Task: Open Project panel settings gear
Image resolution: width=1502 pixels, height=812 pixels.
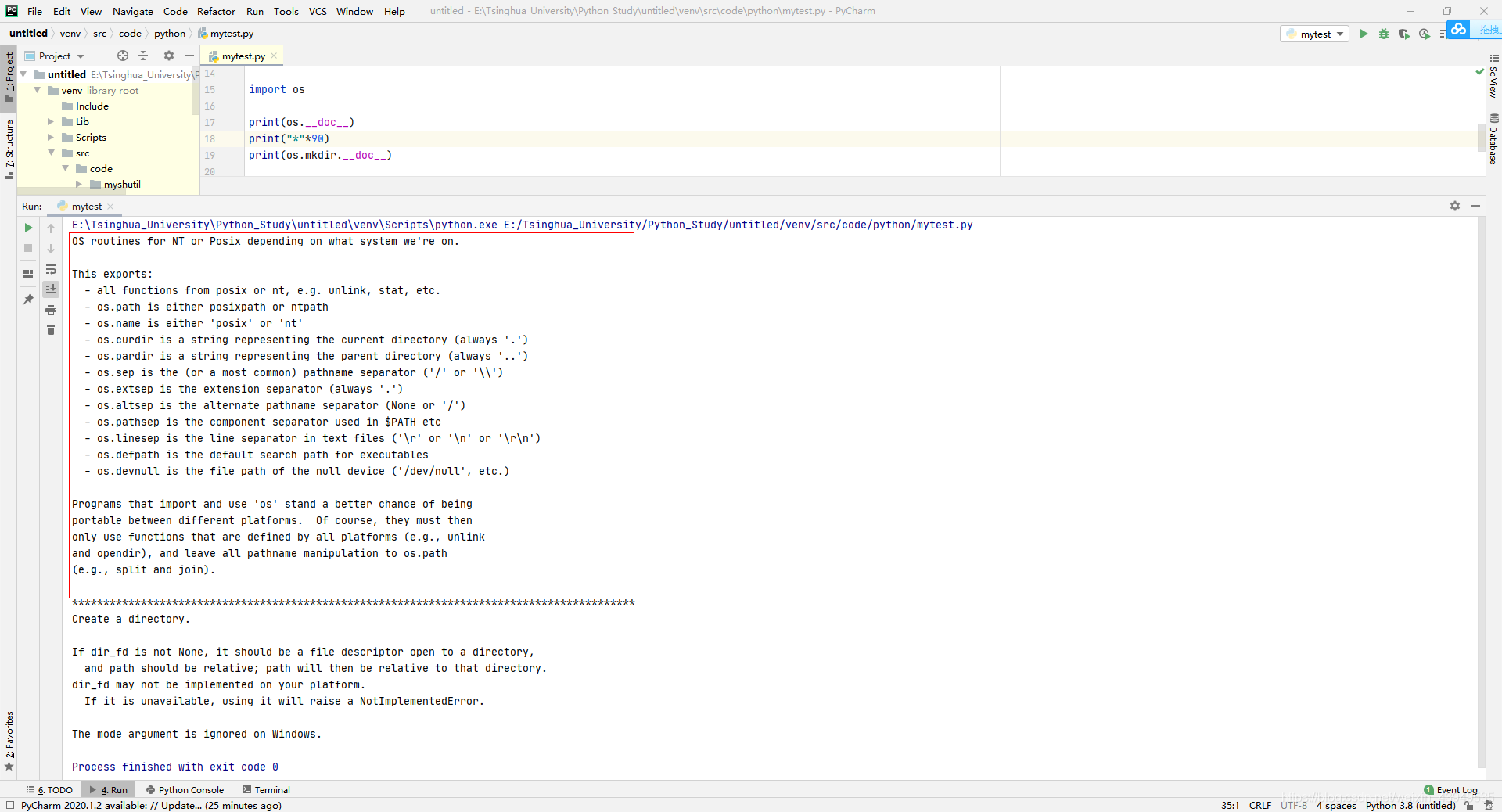Action: click(169, 56)
